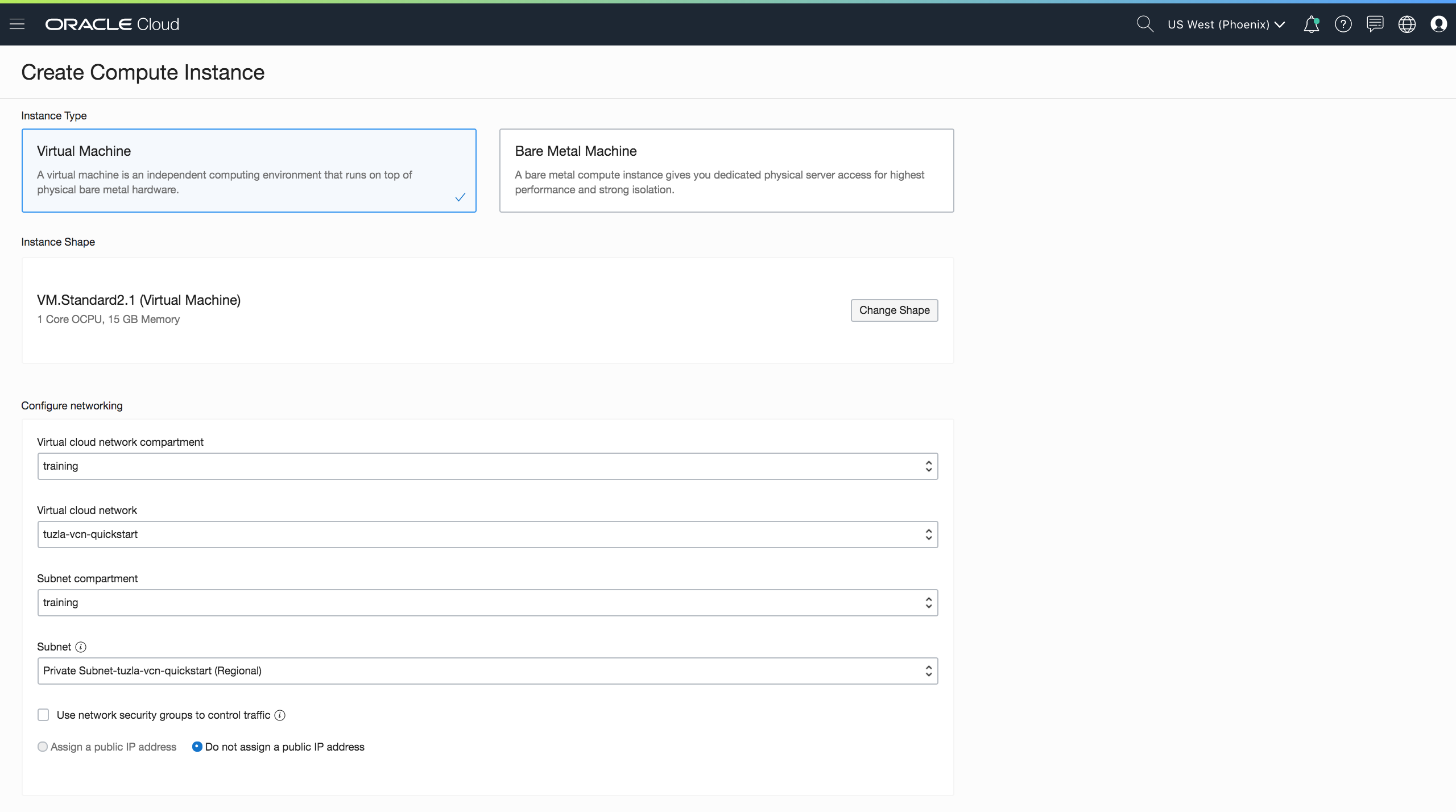
Task: Enable network security groups checkbox
Action: pos(43,715)
